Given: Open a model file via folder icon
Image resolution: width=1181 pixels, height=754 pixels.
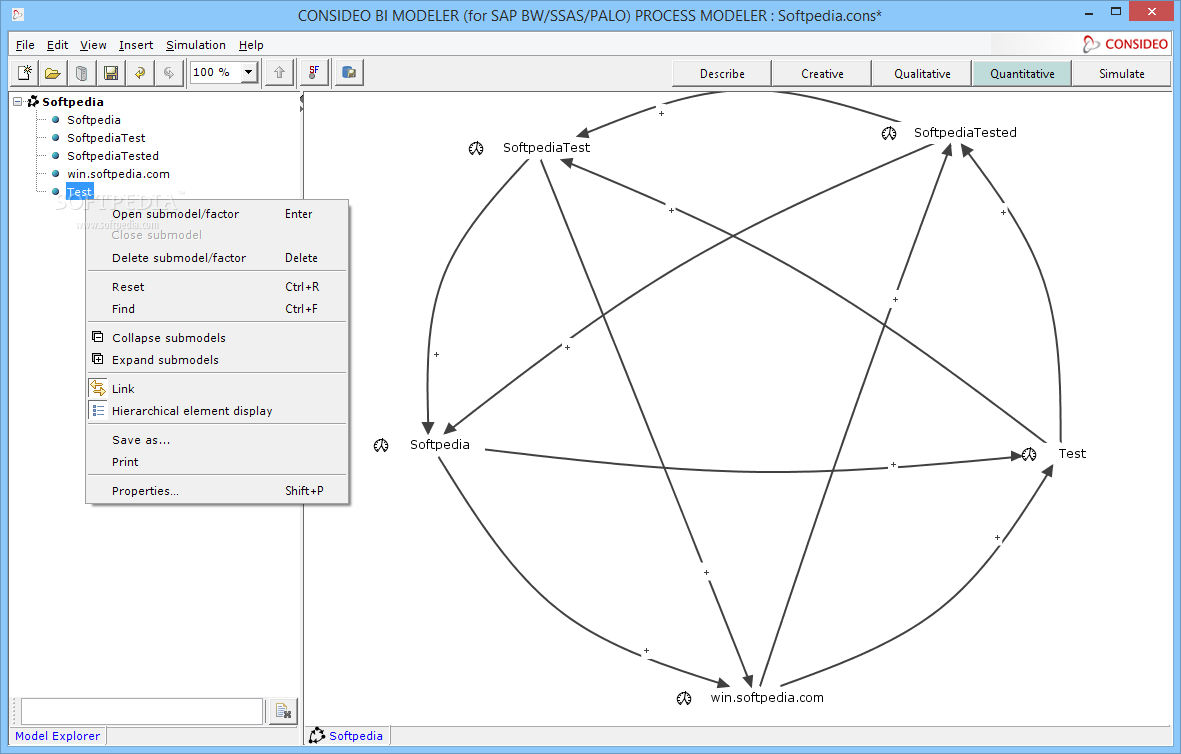Looking at the screenshot, I should click(53, 73).
